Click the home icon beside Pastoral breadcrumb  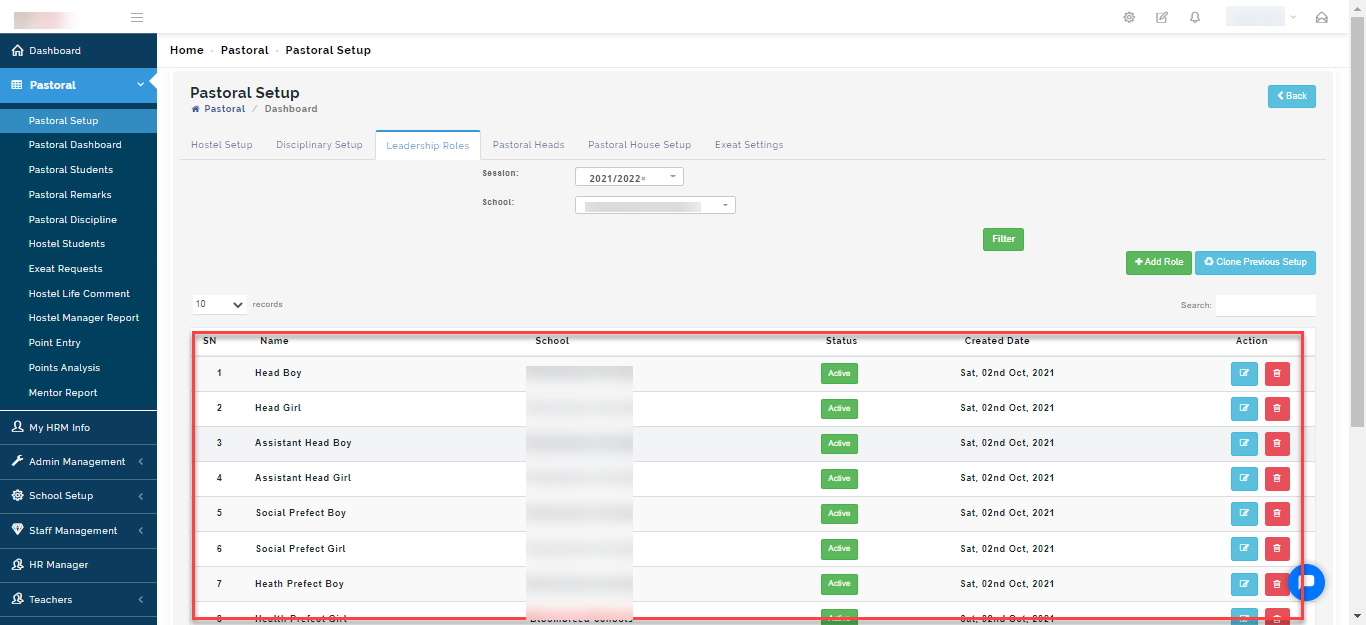click(x=195, y=109)
